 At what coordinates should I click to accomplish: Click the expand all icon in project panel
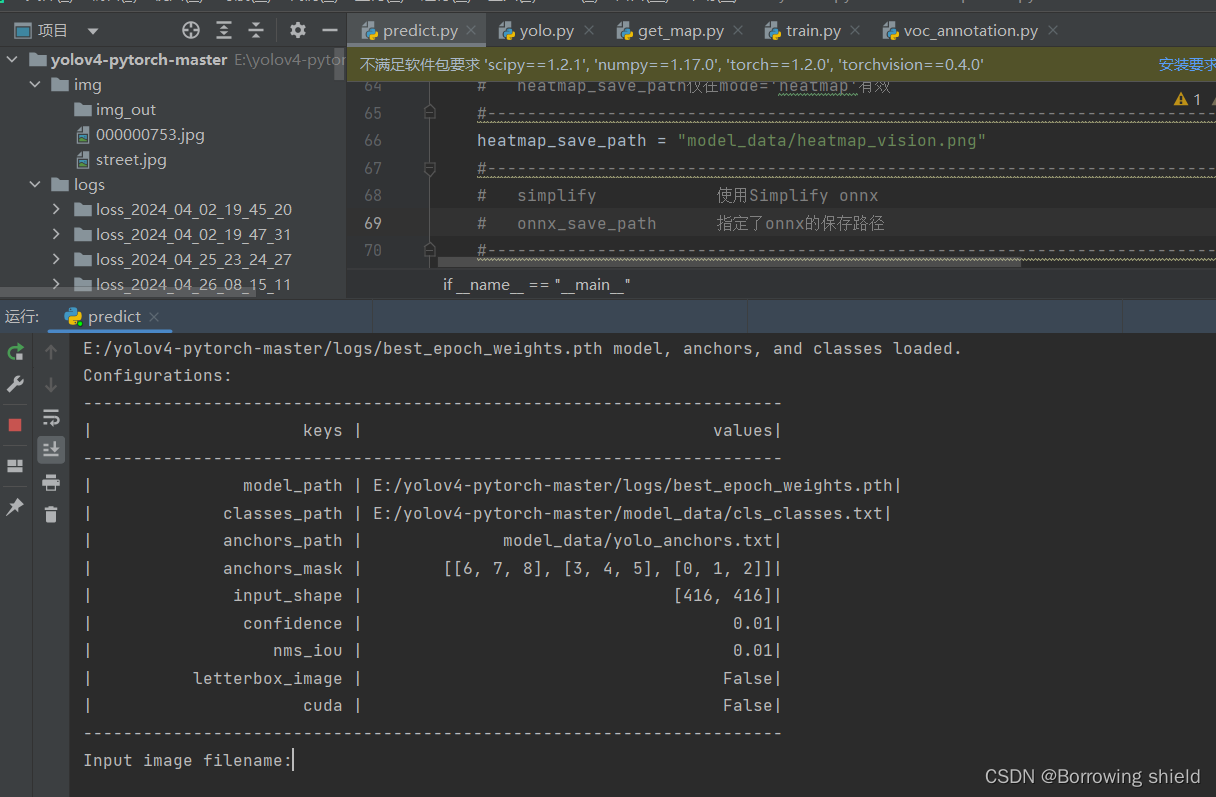click(x=224, y=31)
